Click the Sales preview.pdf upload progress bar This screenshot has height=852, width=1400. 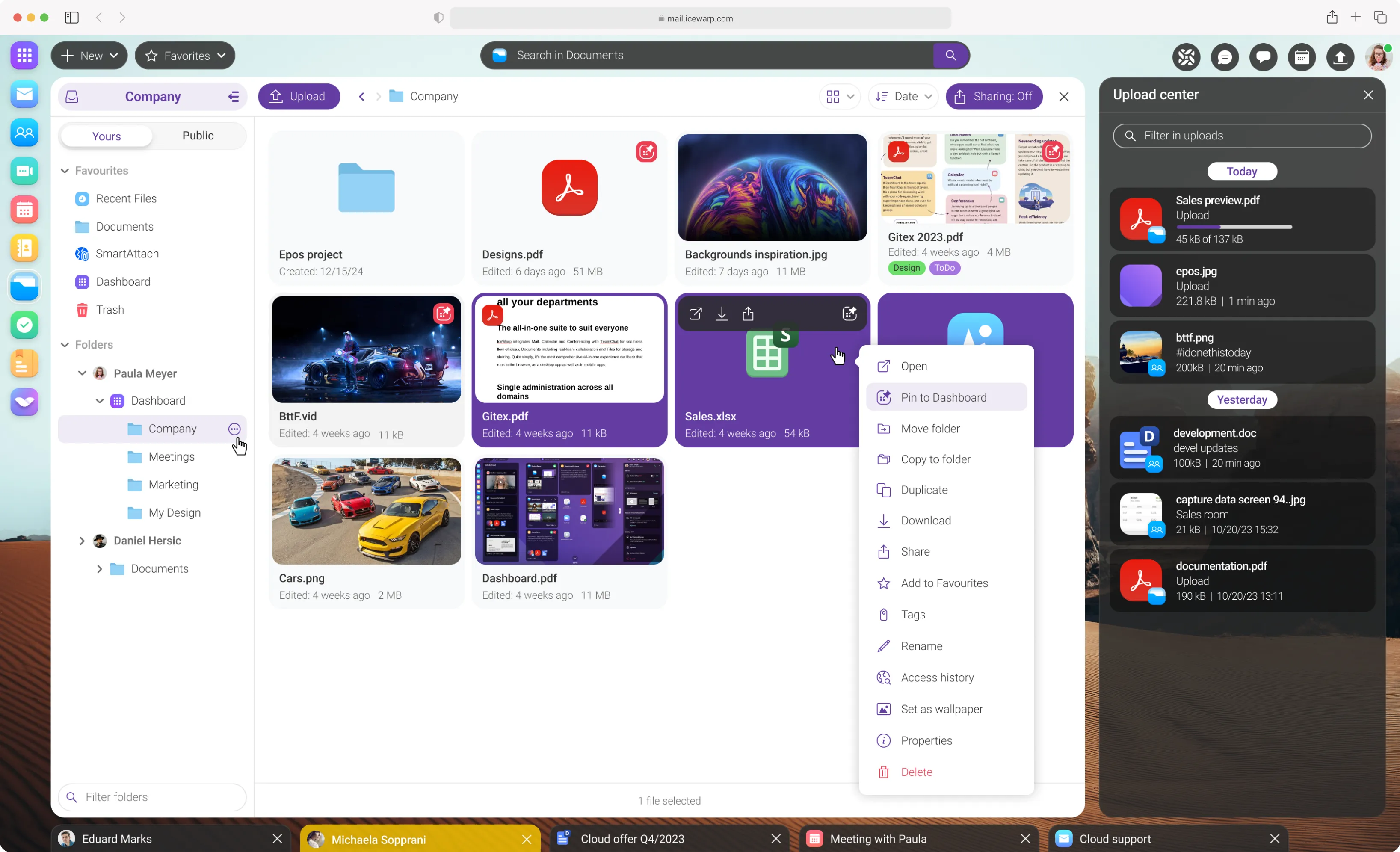(1234, 227)
